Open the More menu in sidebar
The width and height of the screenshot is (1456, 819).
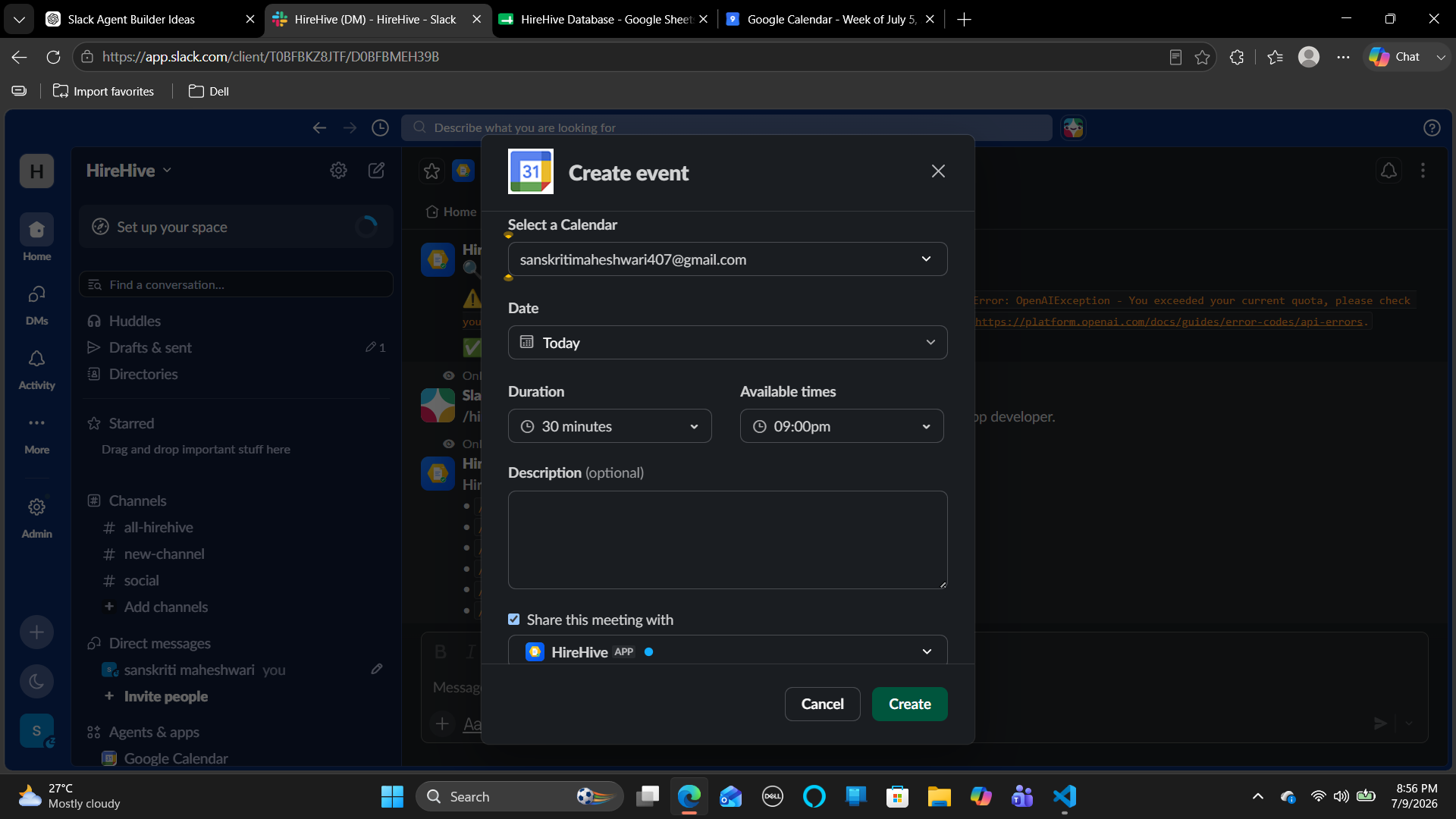coord(36,433)
